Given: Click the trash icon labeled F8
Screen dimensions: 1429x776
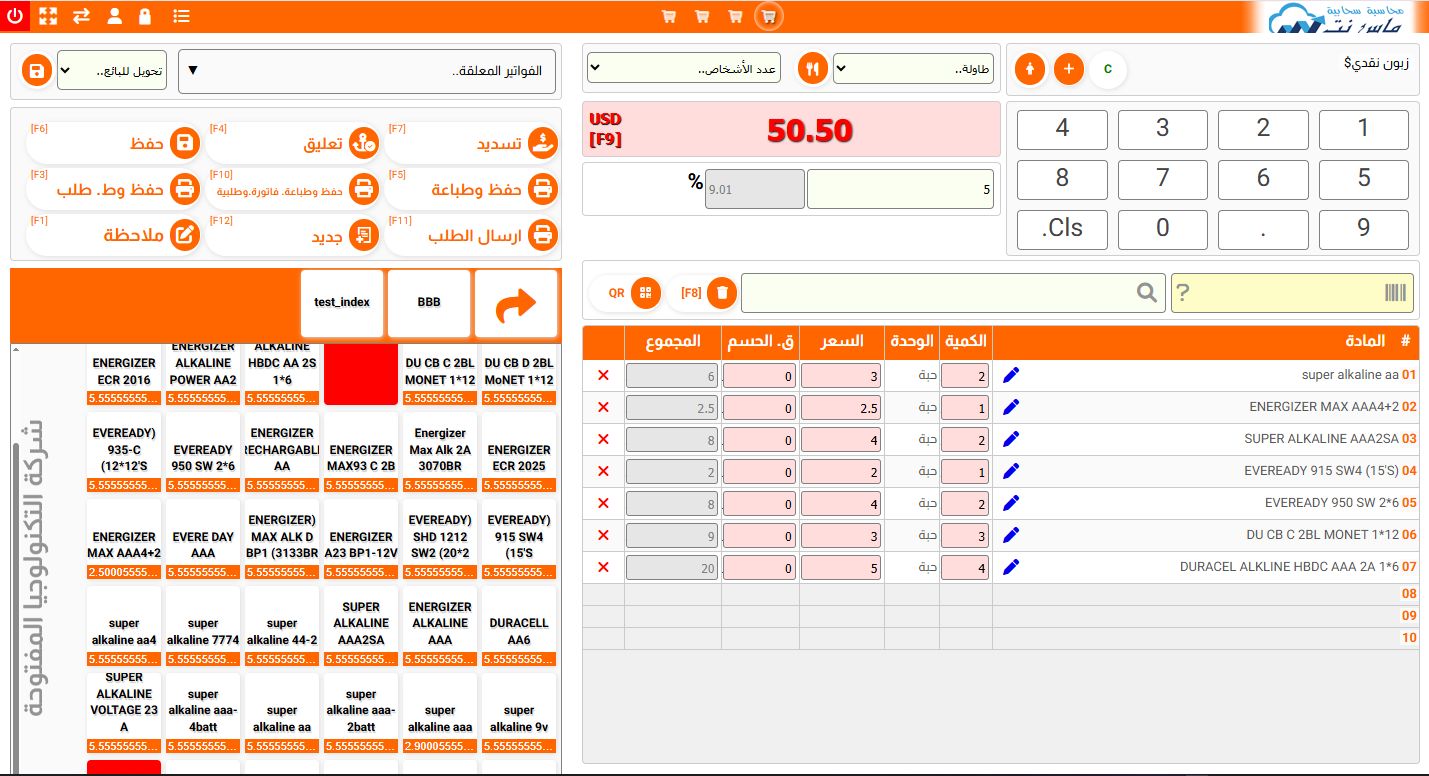Looking at the screenshot, I should point(722,293).
